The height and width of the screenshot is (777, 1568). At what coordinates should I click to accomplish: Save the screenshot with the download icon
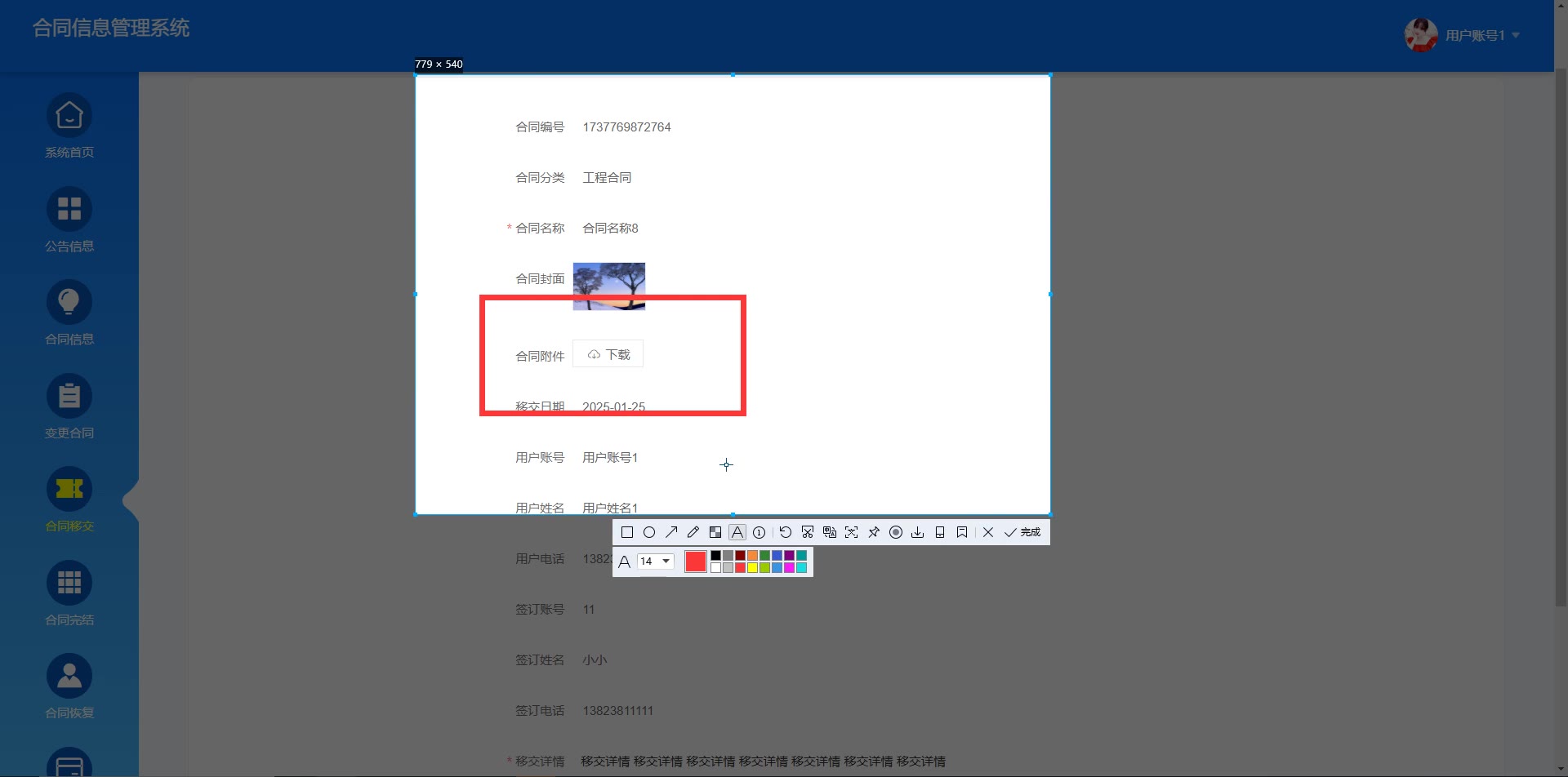pos(918,532)
